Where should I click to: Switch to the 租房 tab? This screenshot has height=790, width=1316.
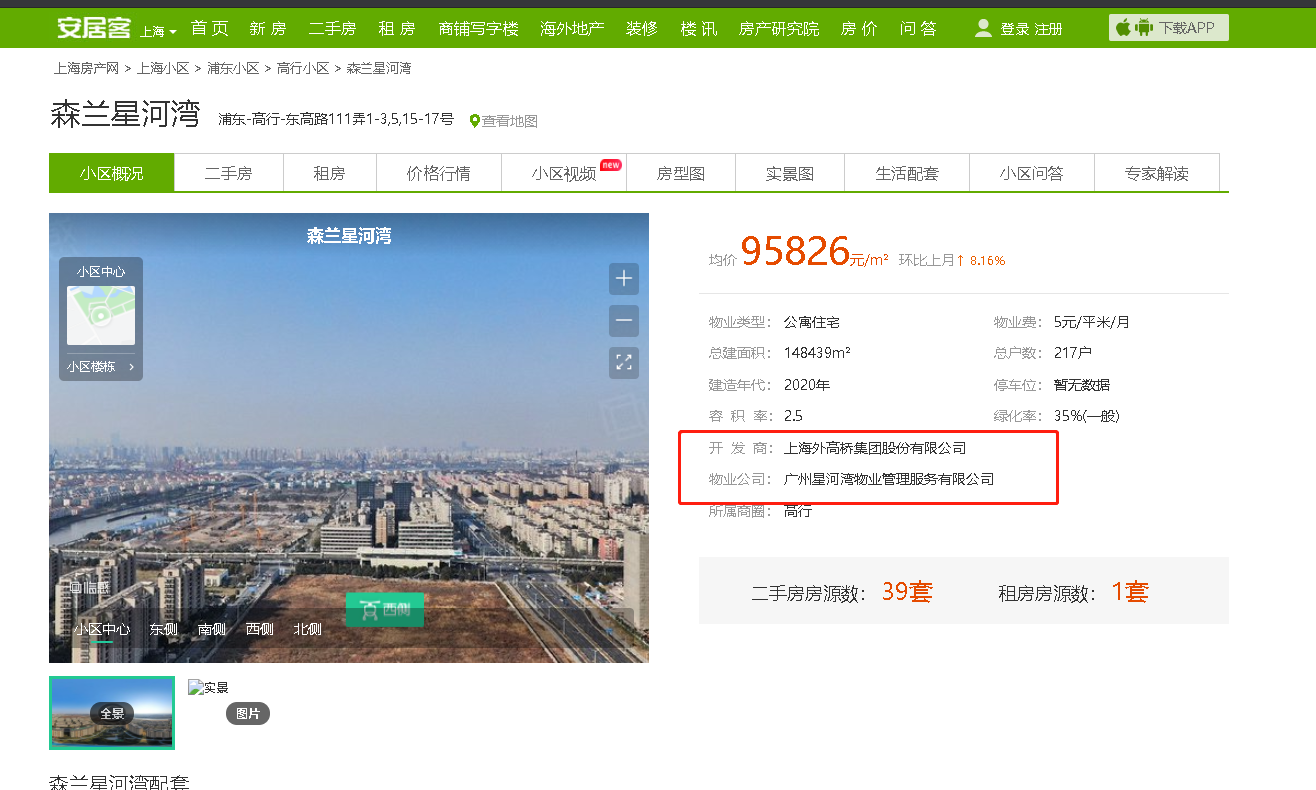(x=329, y=173)
